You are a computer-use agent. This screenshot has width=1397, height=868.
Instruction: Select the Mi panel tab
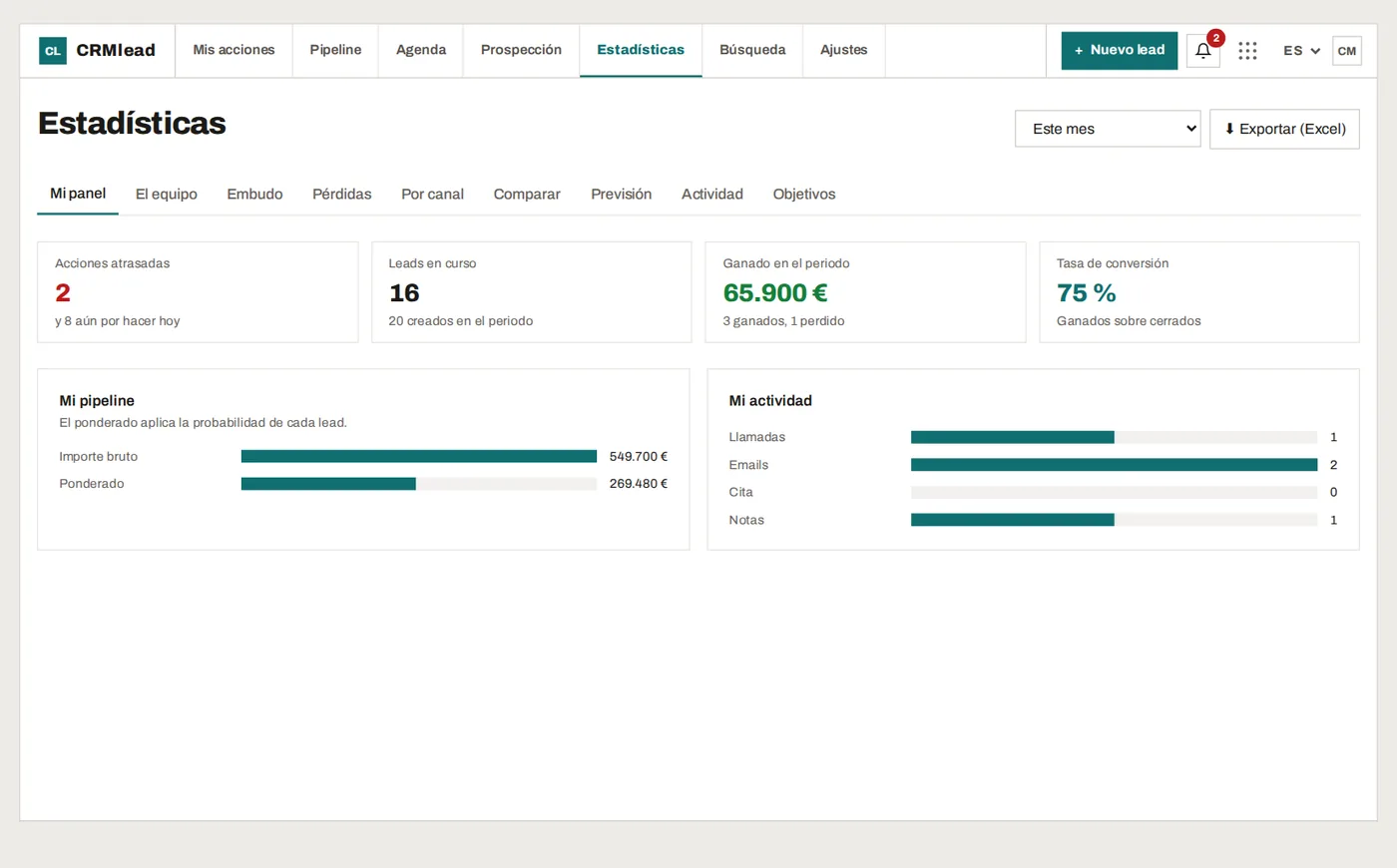tap(78, 194)
